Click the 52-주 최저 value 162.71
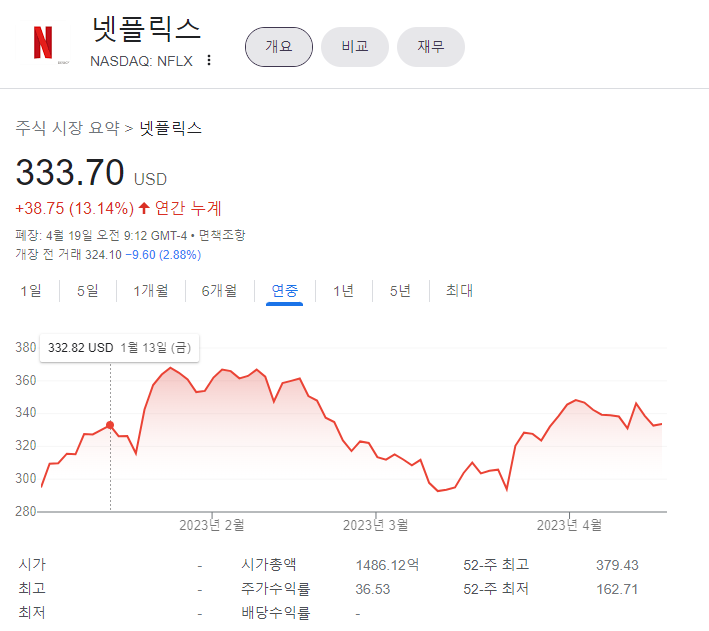The width and height of the screenshot is (709, 631). [617, 589]
